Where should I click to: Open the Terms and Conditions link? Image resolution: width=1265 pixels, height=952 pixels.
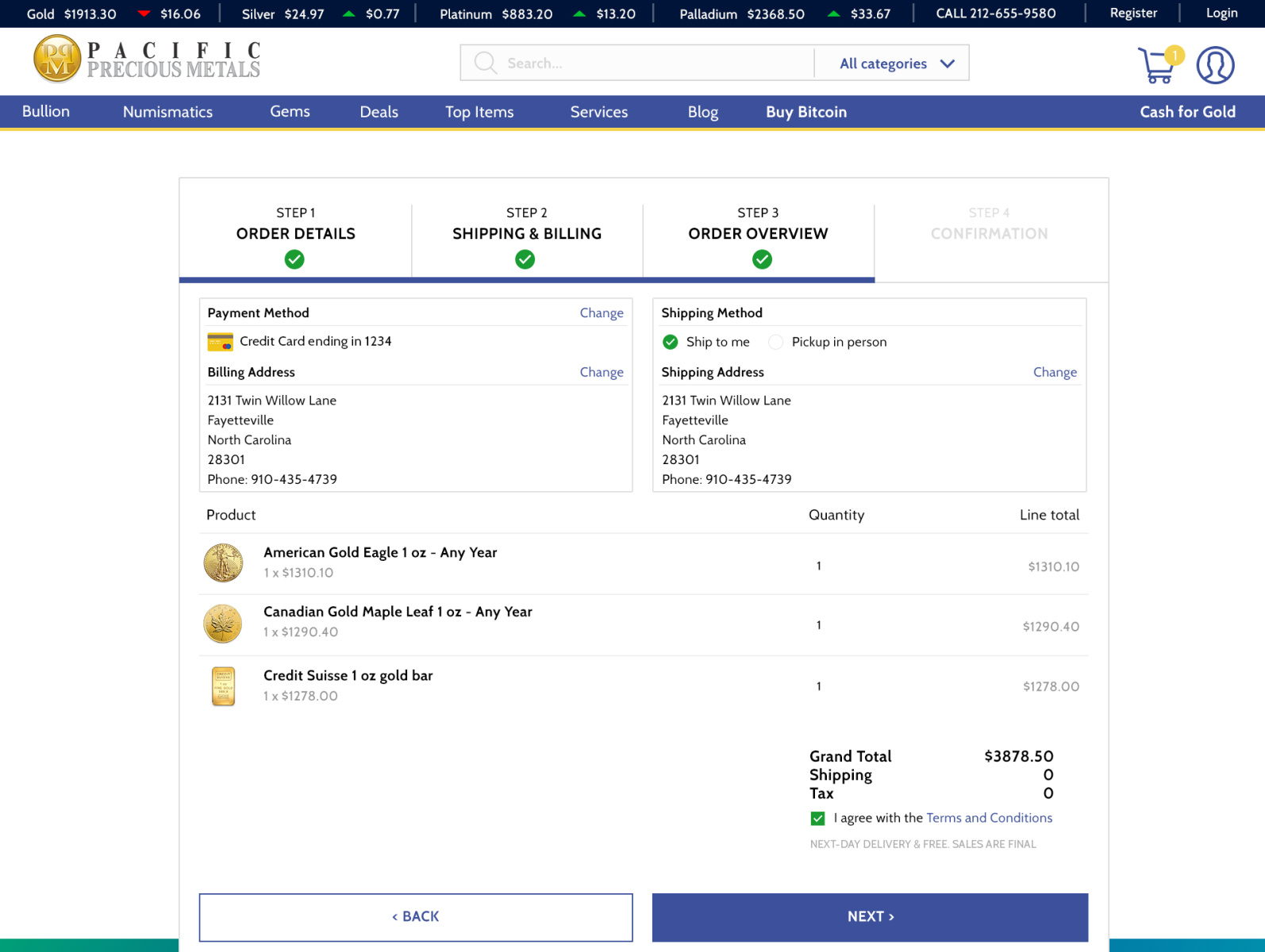pos(989,818)
